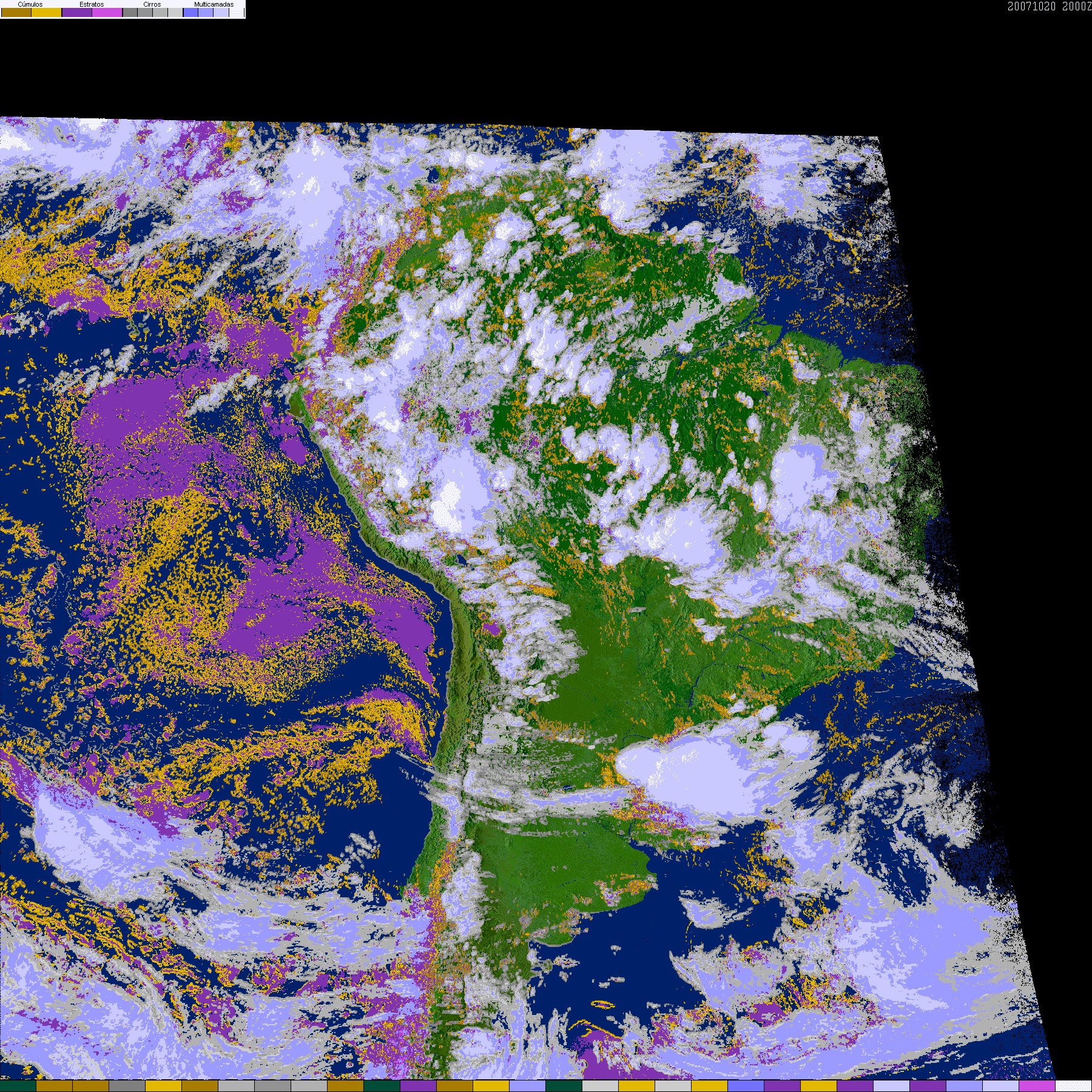Screen dimensions: 1092x1092
Task: Select the magenta Estratos swatch
Action: 107,12
